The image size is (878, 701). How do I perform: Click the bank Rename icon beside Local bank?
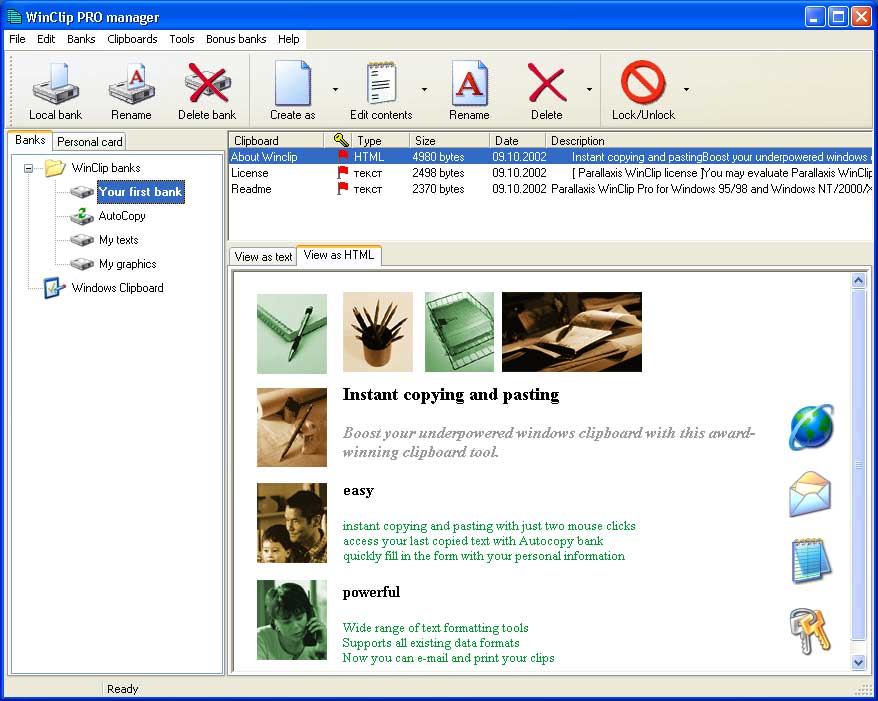click(132, 84)
